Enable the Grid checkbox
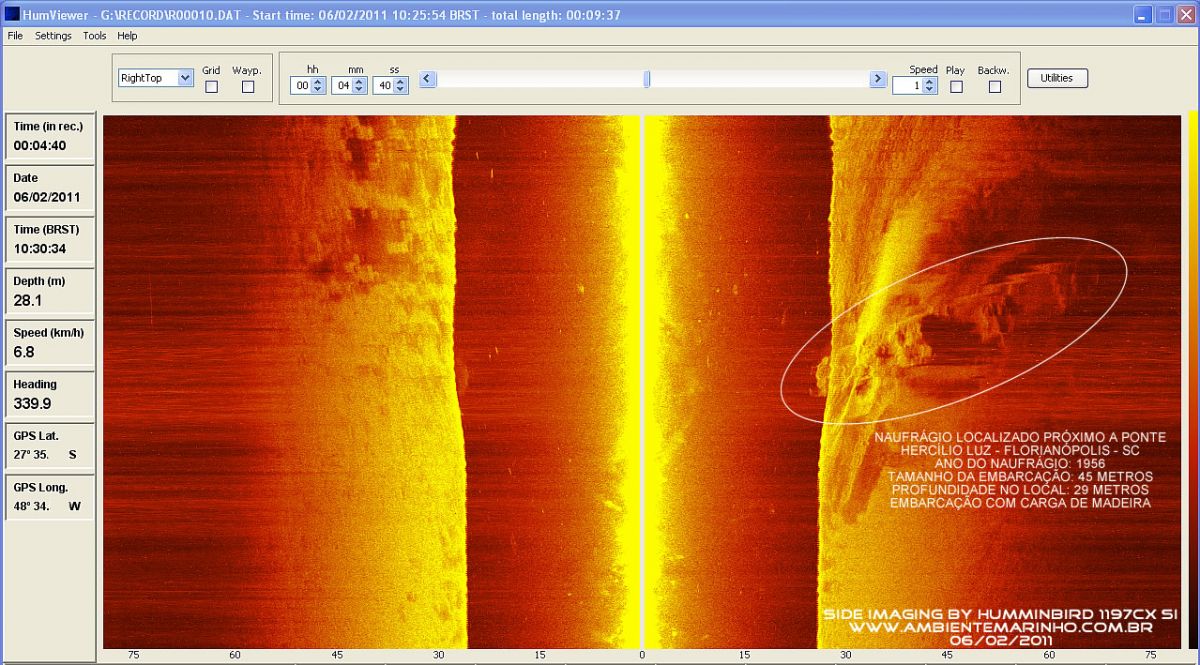 [211, 87]
